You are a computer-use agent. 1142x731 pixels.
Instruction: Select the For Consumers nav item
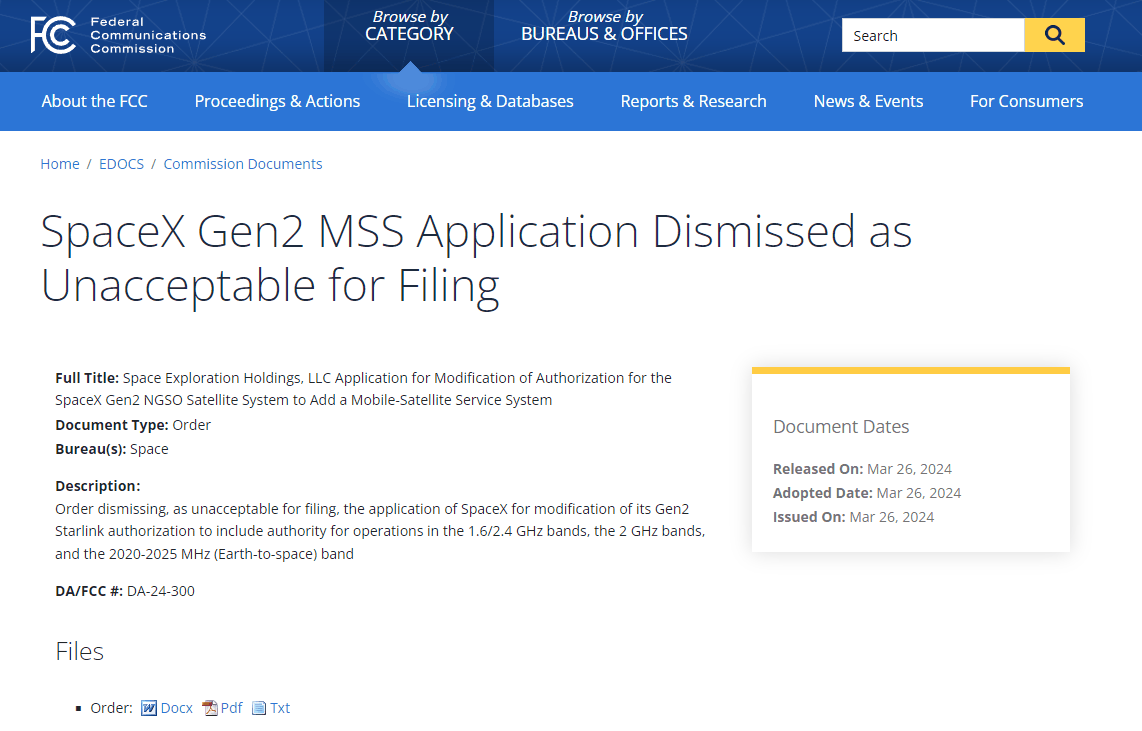coord(1026,101)
